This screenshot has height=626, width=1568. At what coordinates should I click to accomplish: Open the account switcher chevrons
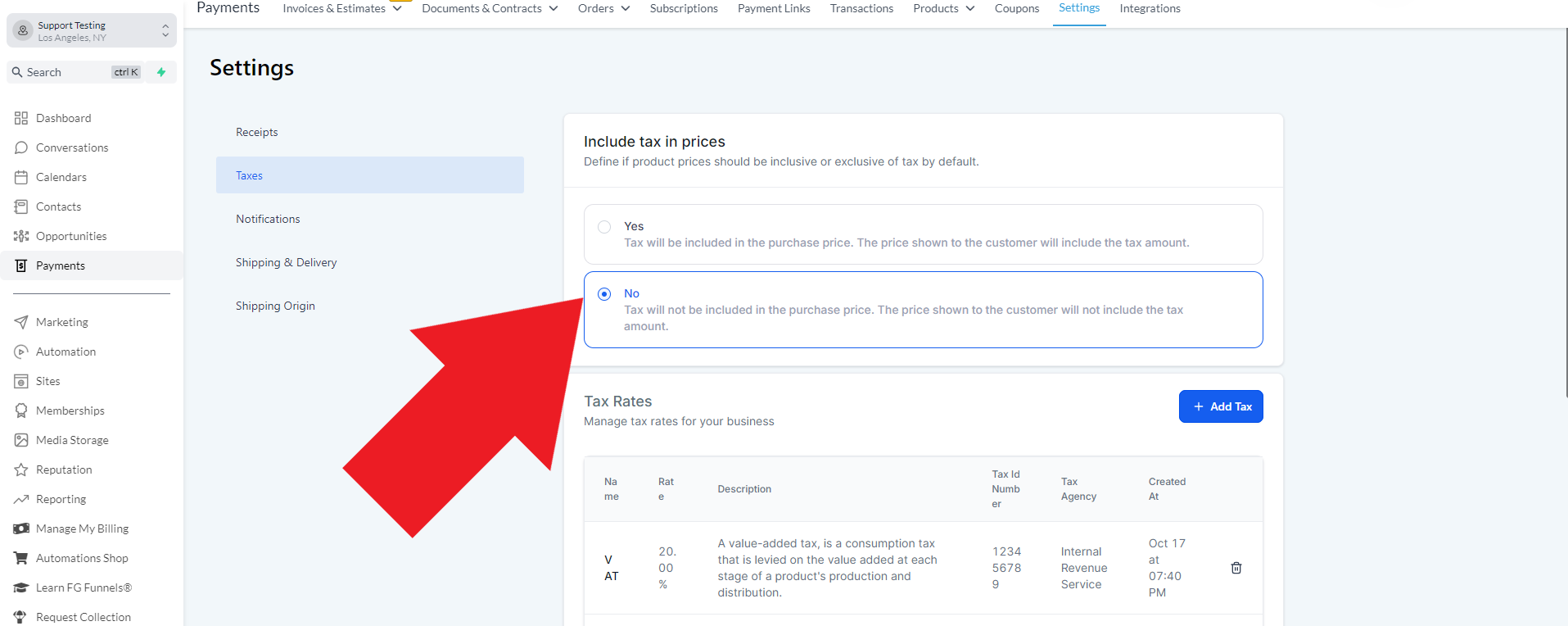165,31
